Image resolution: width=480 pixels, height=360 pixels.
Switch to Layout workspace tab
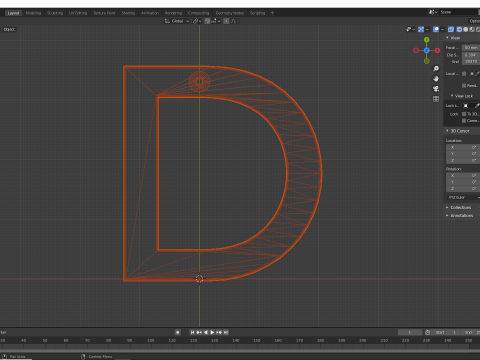(13, 13)
